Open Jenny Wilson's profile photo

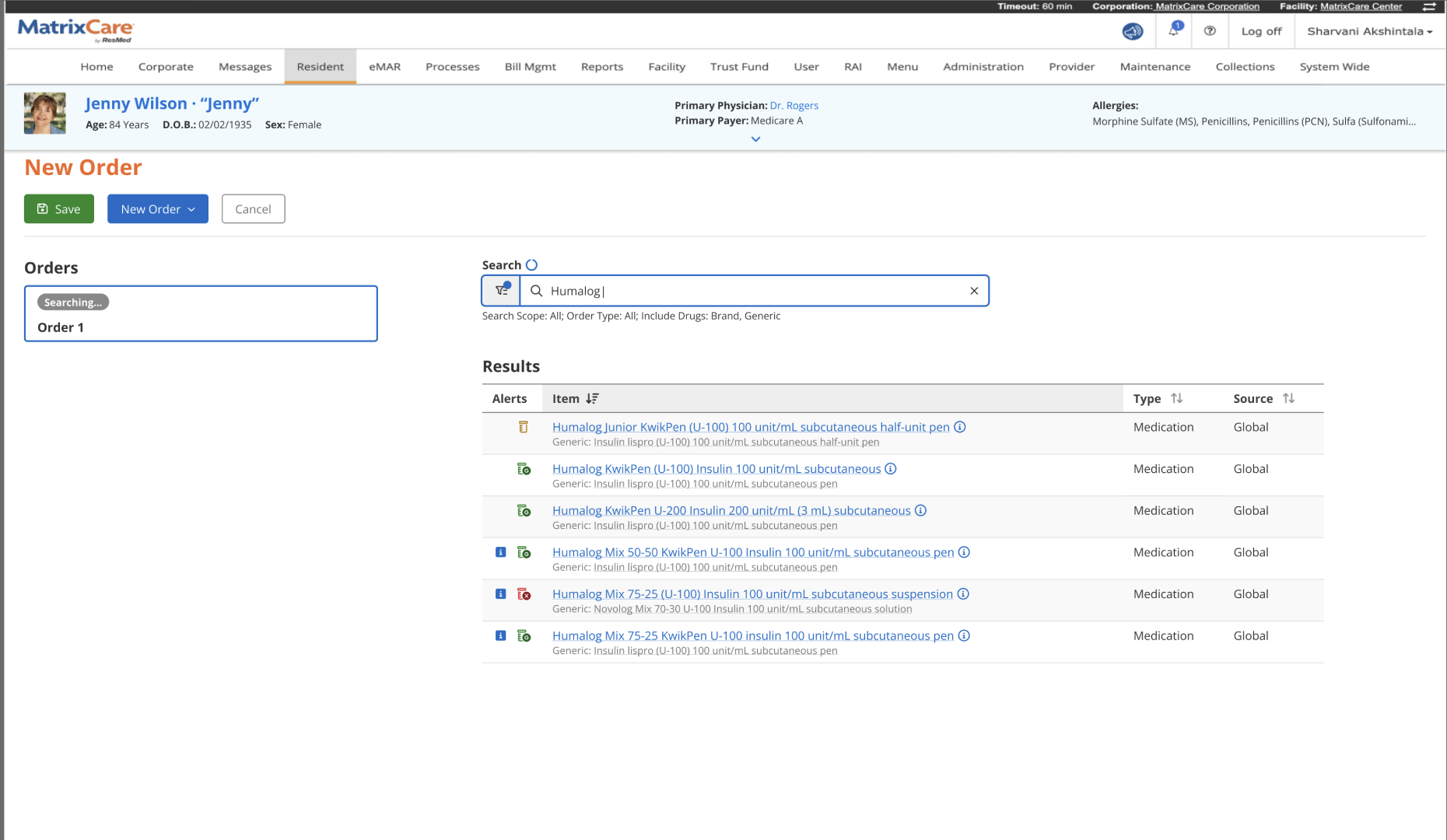tap(45, 114)
